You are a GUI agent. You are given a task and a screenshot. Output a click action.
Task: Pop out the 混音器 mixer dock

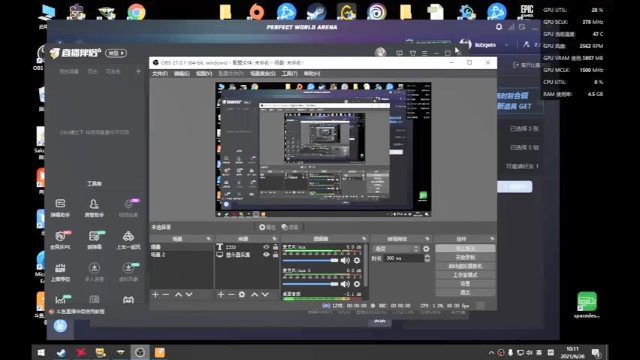pyautogui.click(x=364, y=239)
